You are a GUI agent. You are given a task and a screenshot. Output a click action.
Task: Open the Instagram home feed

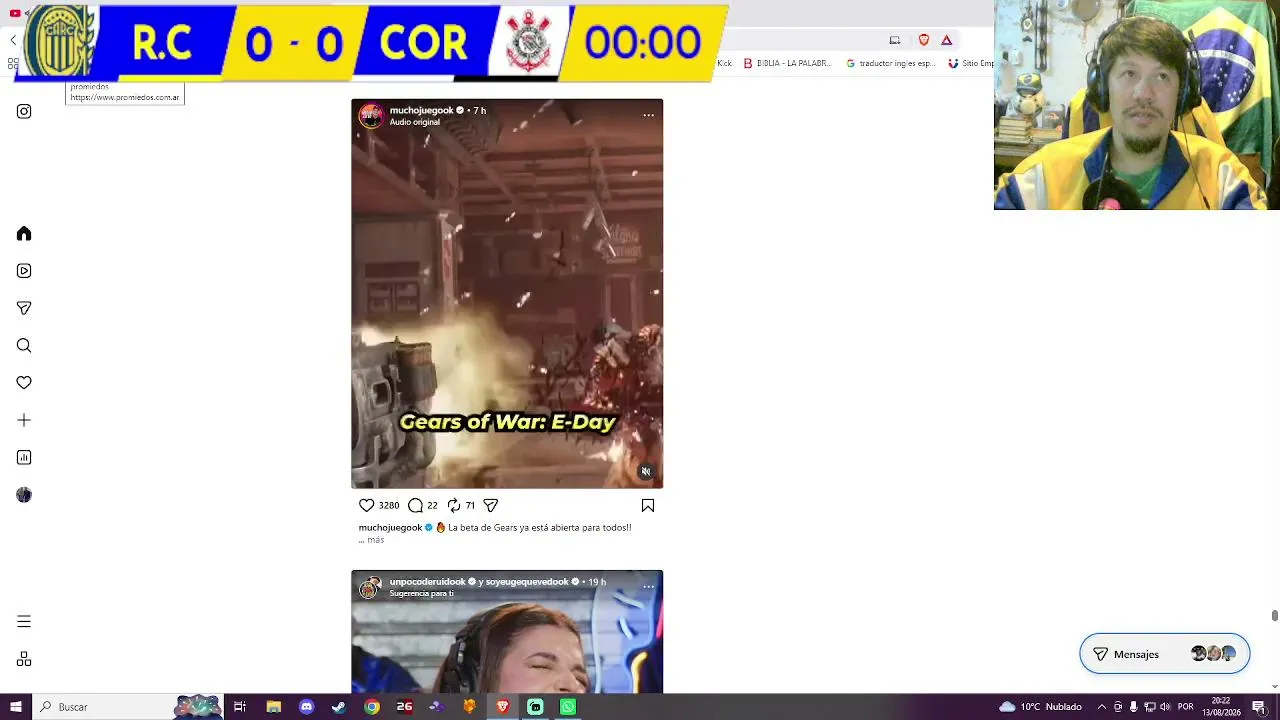tap(24, 234)
